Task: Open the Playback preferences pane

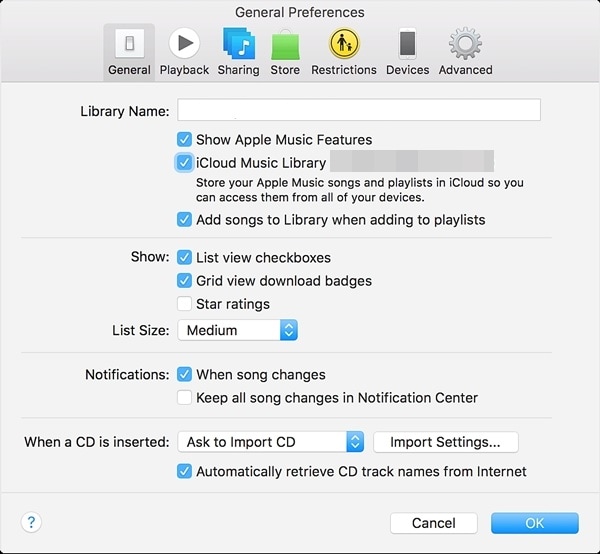Action: (x=184, y=52)
